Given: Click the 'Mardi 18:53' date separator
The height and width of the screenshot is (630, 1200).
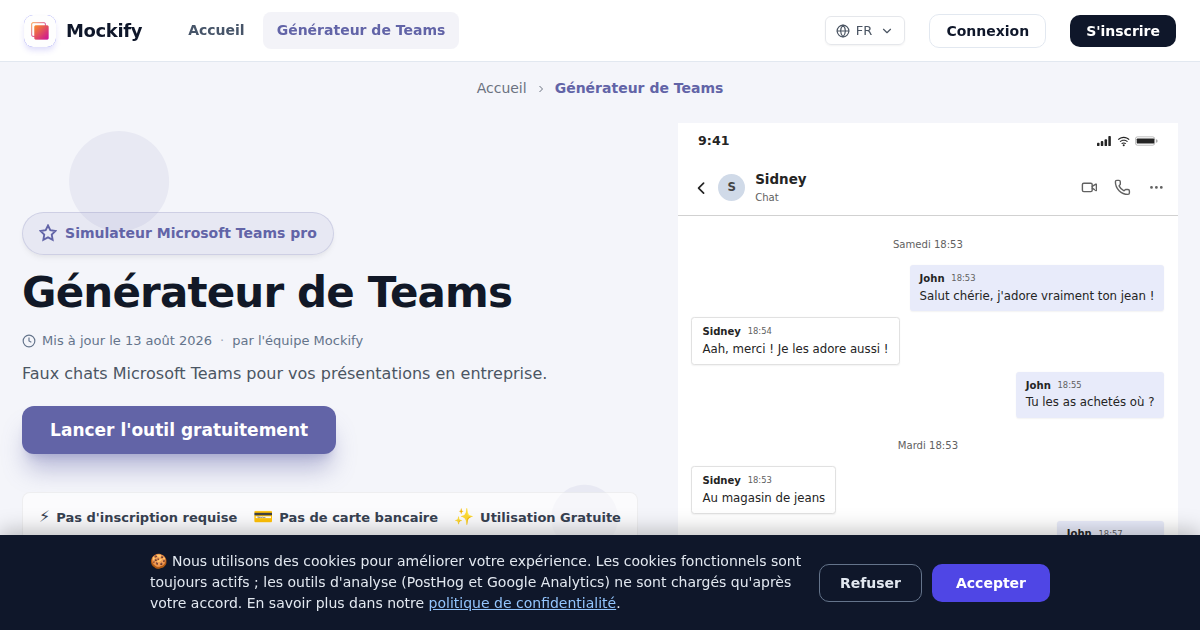Looking at the screenshot, I should pos(927,445).
